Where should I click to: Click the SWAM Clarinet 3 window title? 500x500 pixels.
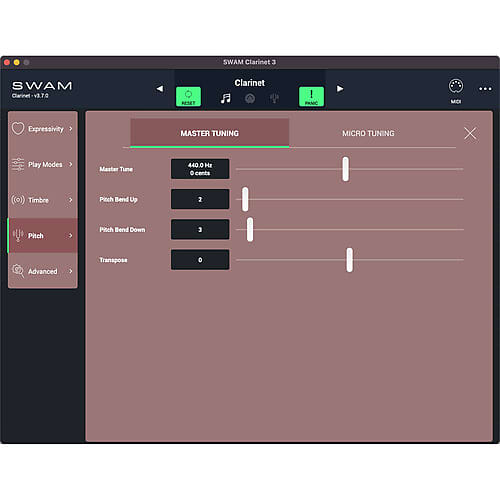pyautogui.click(x=249, y=62)
